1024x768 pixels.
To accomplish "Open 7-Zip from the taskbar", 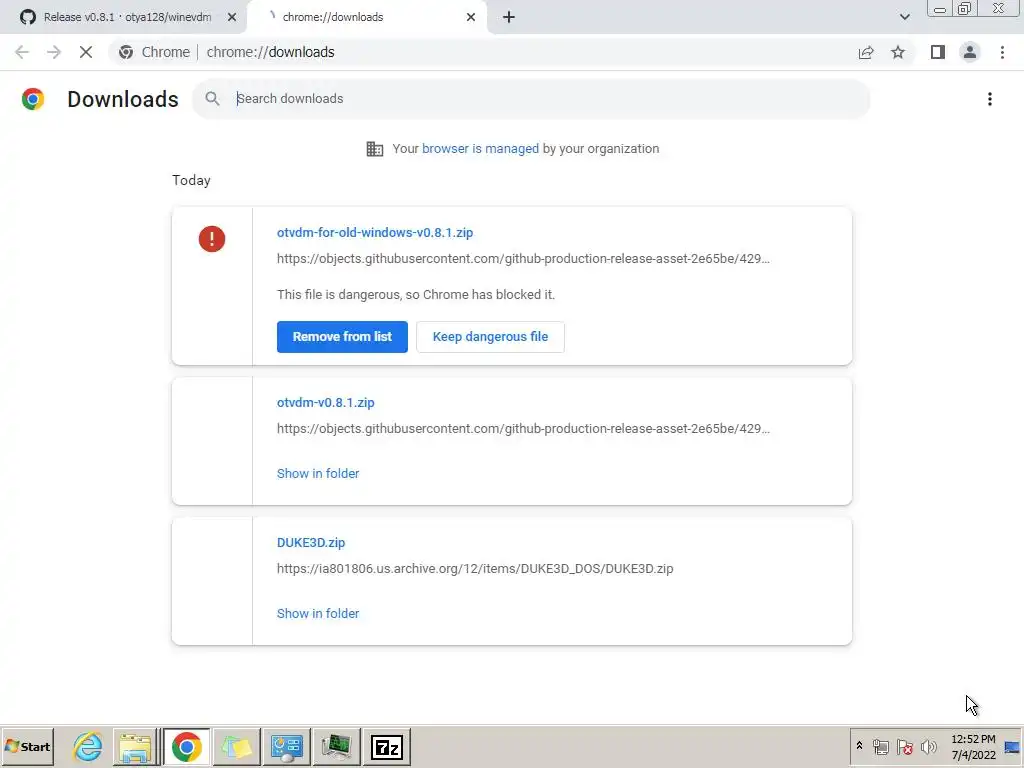I will point(387,746).
